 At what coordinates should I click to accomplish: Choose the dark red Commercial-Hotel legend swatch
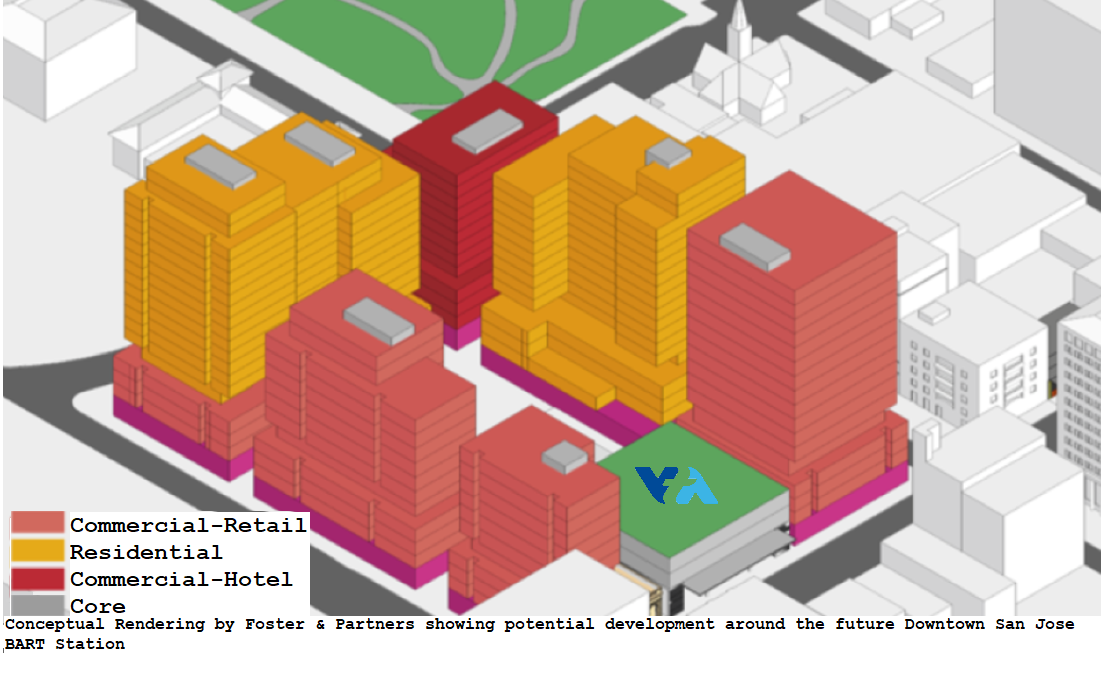tap(38, 578)
